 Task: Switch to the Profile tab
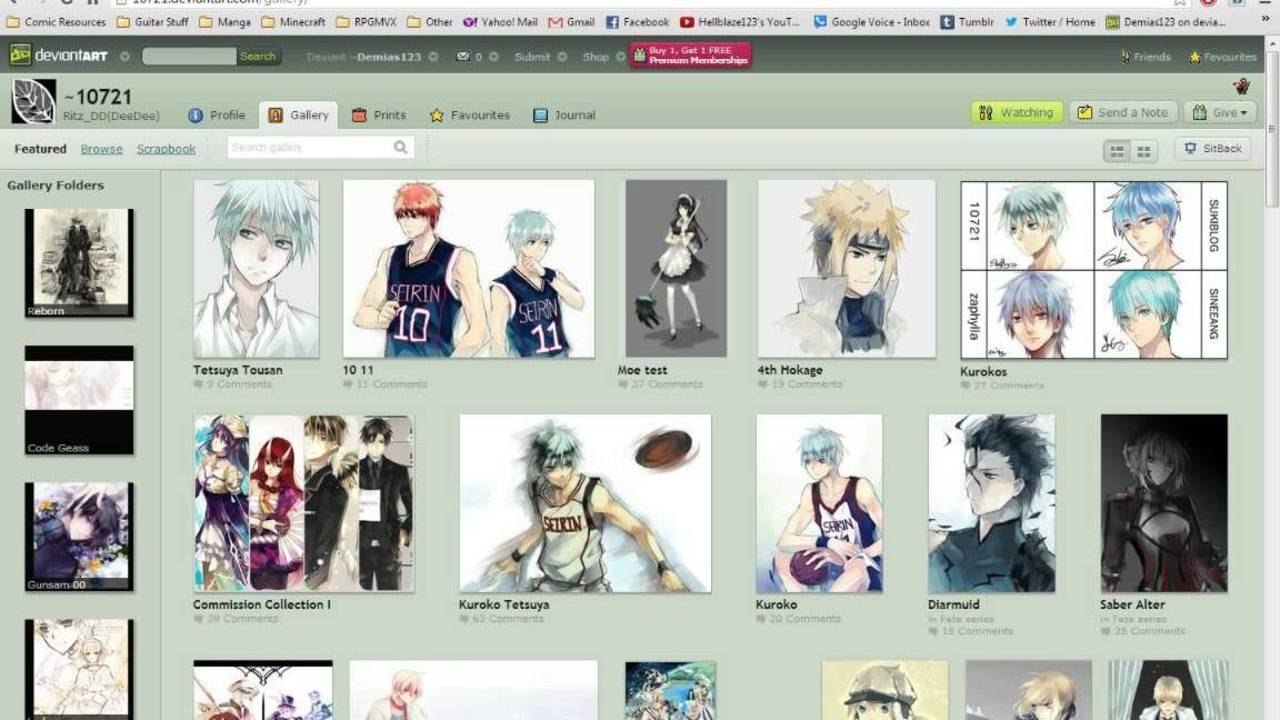[217, 115]
